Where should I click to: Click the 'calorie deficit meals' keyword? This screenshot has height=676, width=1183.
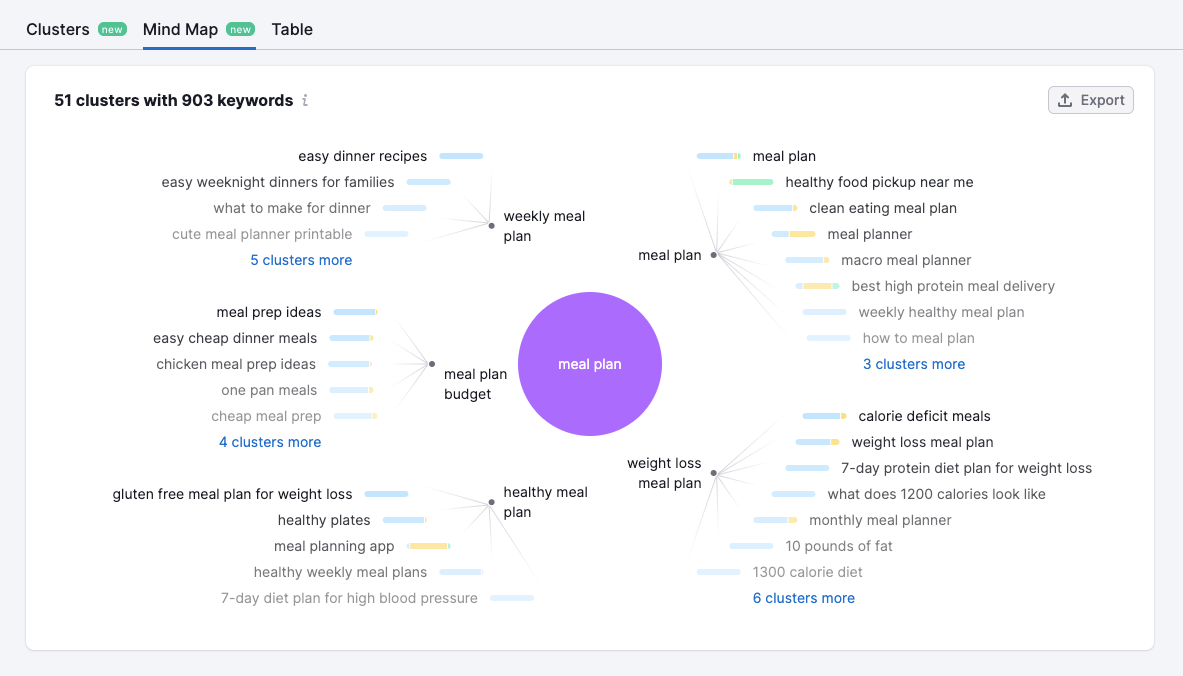pos(924,416)
